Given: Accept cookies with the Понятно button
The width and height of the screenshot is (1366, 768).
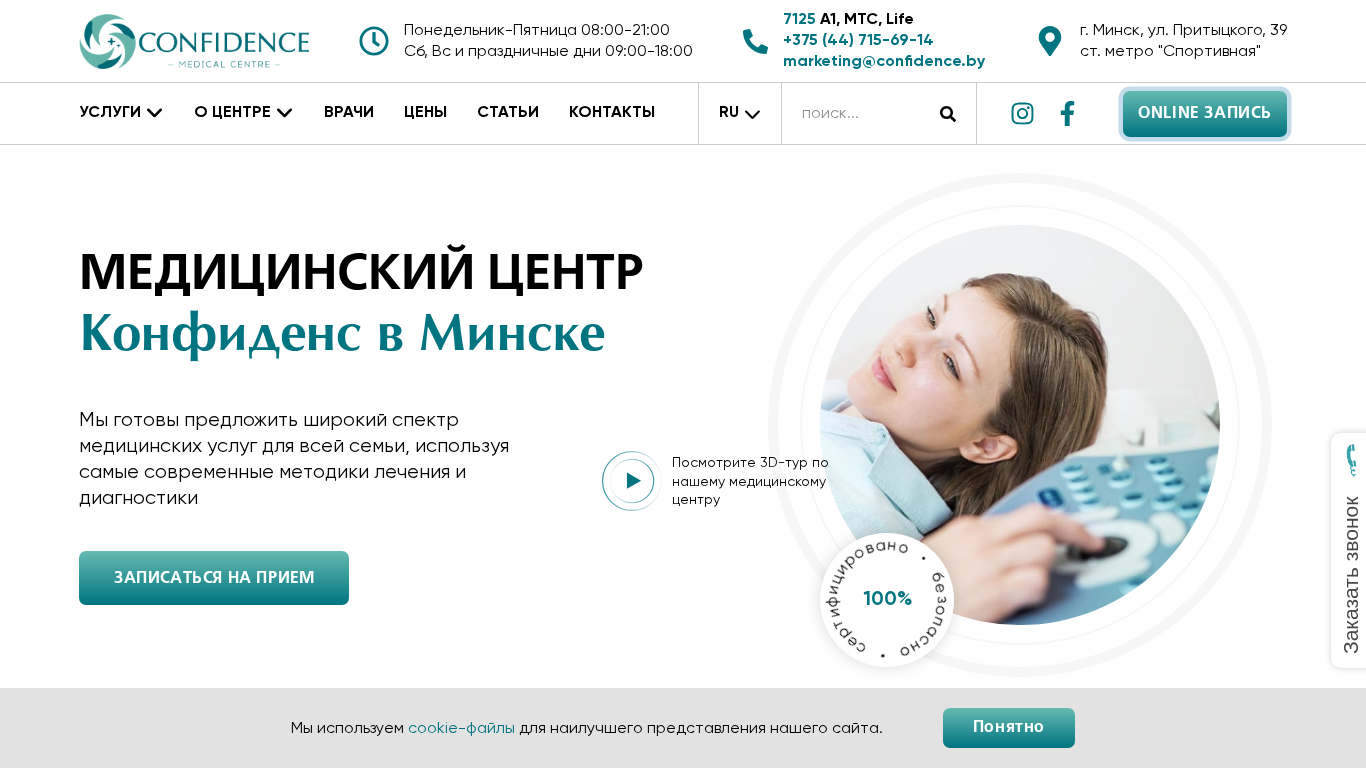Looking at the screenshot, I should [x=1009, y=728].
